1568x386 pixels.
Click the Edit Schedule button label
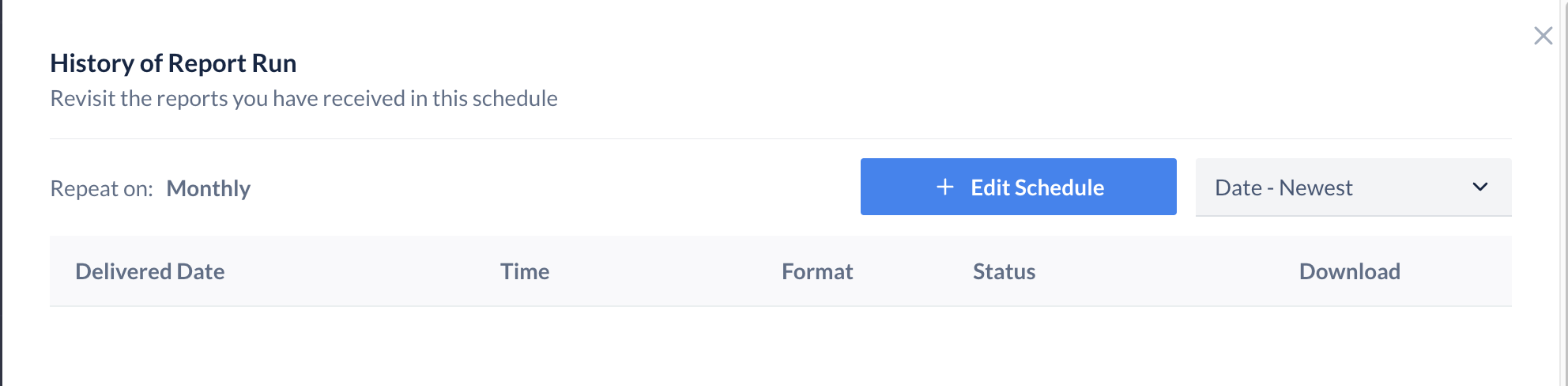click(1037, 187)
